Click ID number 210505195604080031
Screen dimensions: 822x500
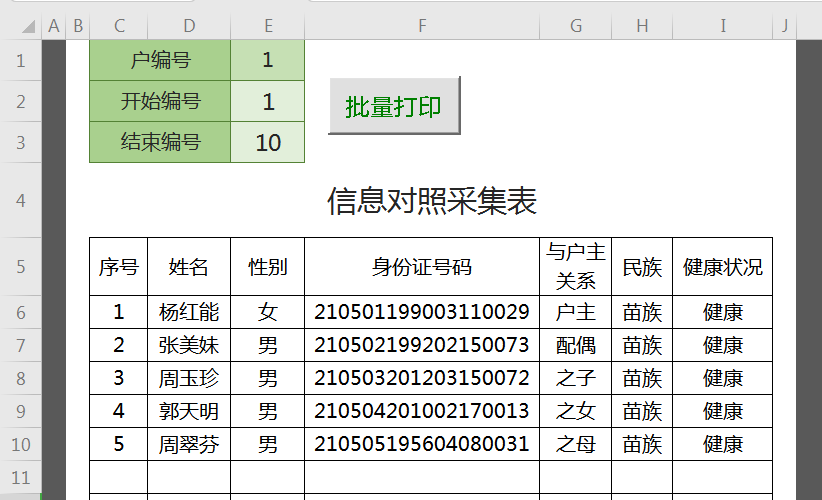point(422,444)
